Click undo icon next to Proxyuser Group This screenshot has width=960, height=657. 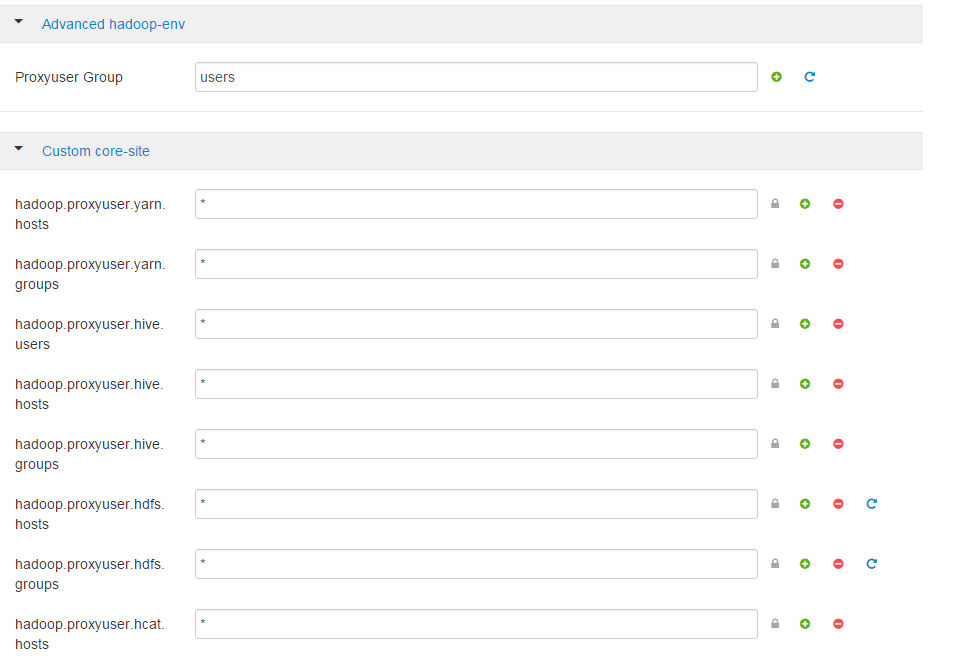809,77
